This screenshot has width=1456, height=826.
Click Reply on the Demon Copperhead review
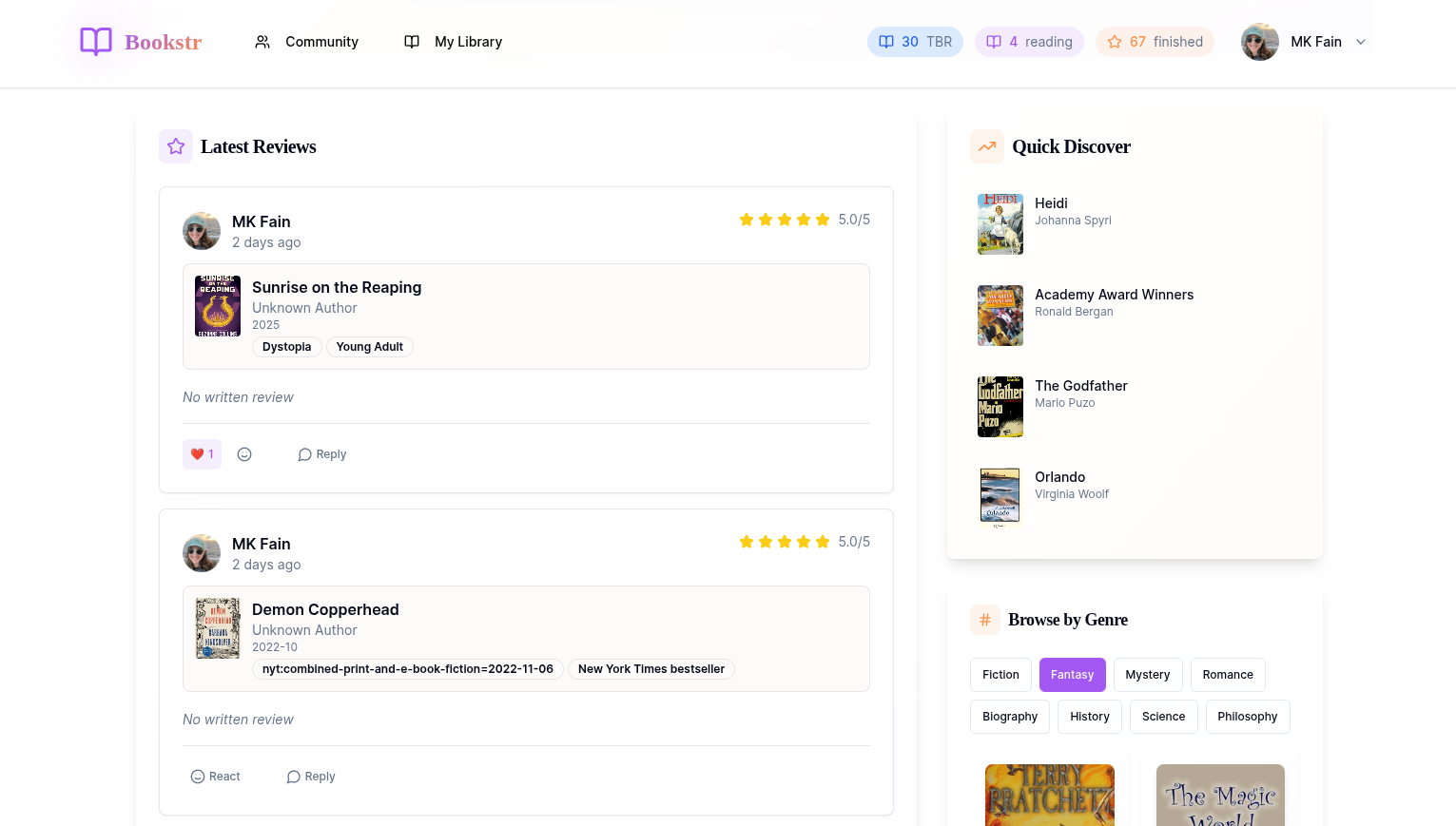311,777
